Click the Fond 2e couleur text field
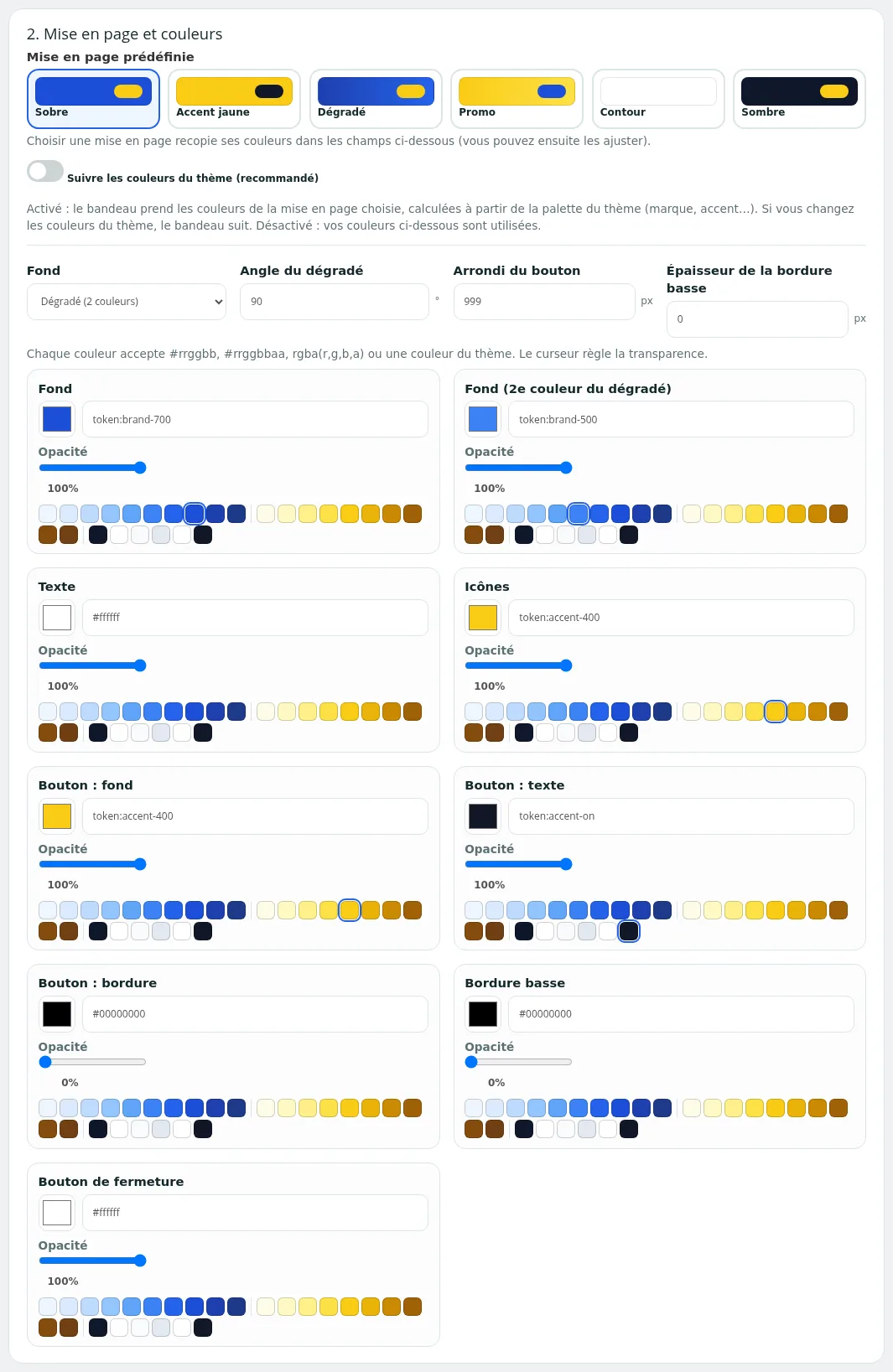Image resolution: width=893 pixels, height=1372 pixels. pos(681,419)
